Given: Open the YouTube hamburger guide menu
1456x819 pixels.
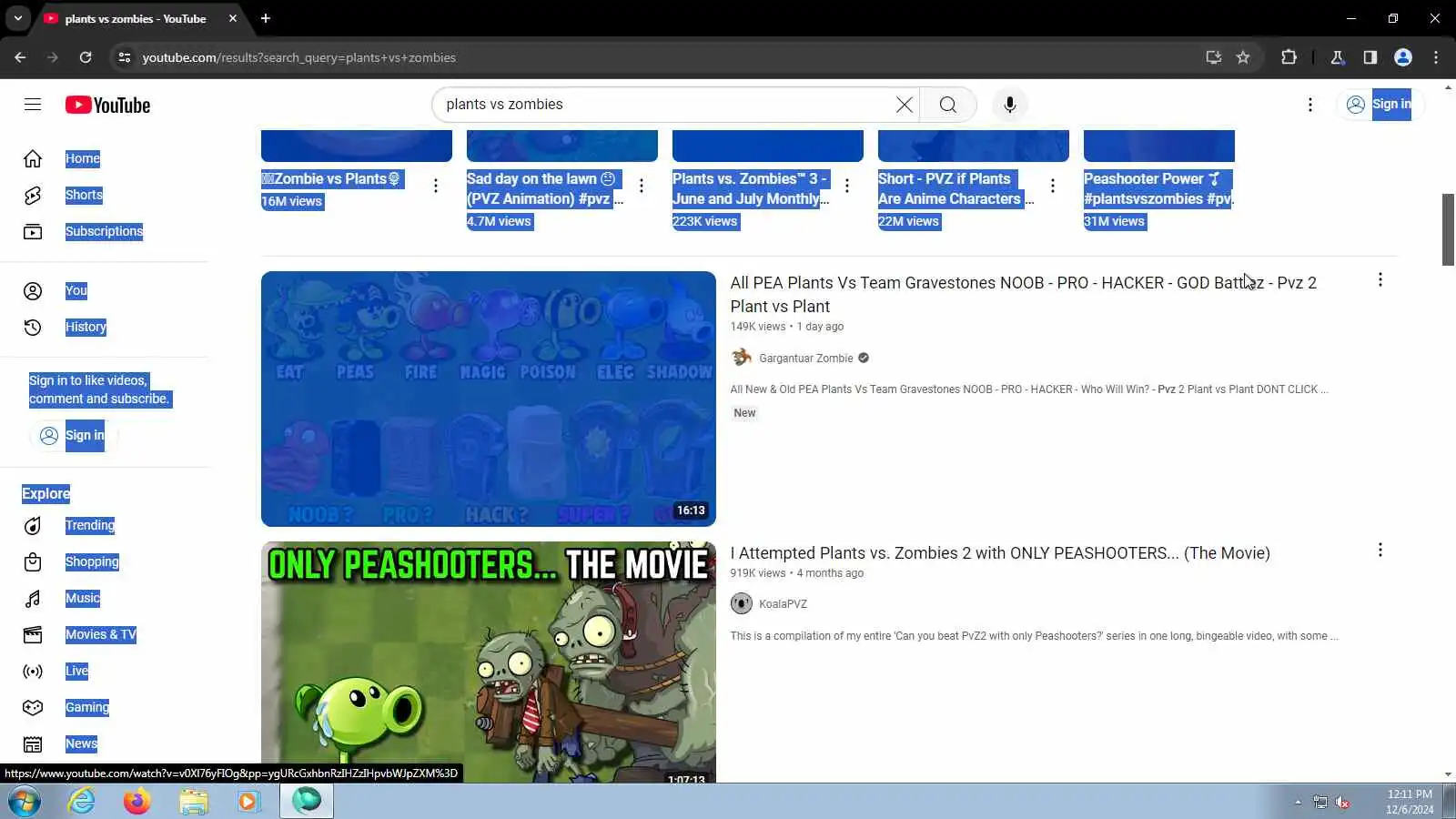Looking at the screenshot, I should tap(33, 105).
